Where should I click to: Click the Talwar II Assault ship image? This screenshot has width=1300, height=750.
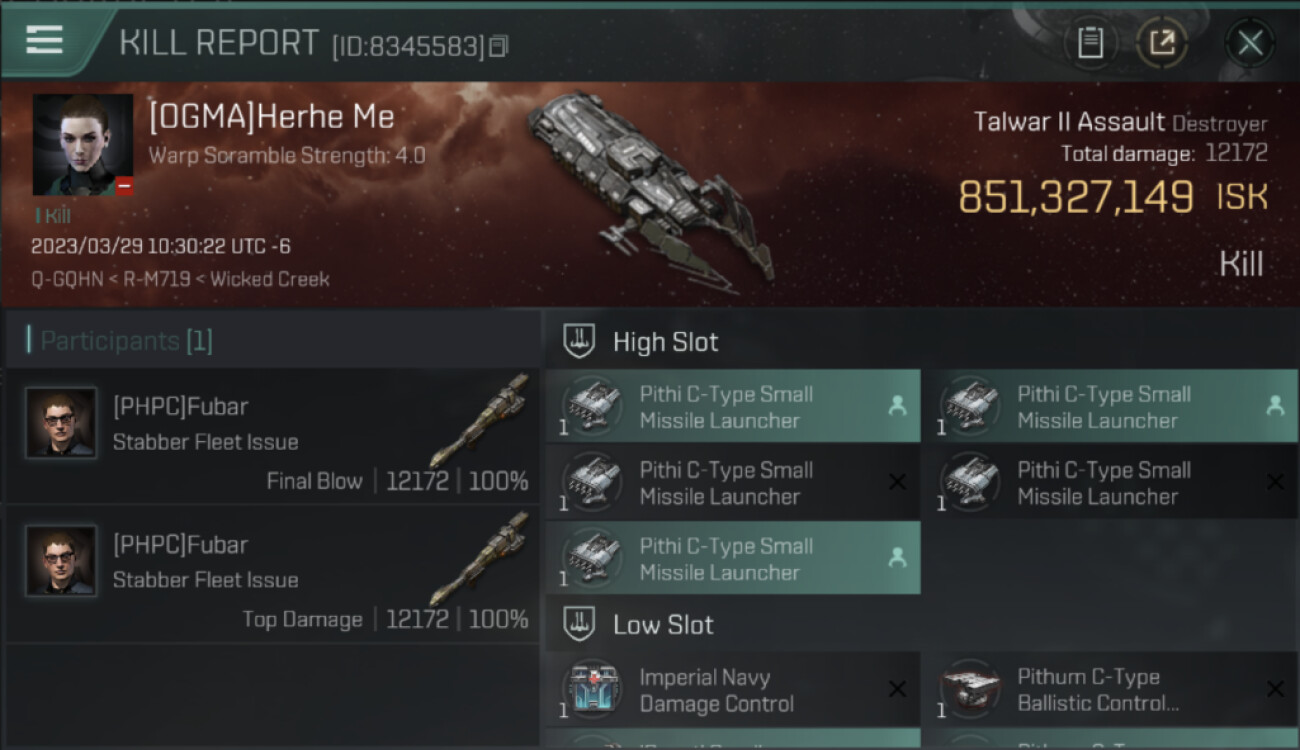tap(650, 185)
